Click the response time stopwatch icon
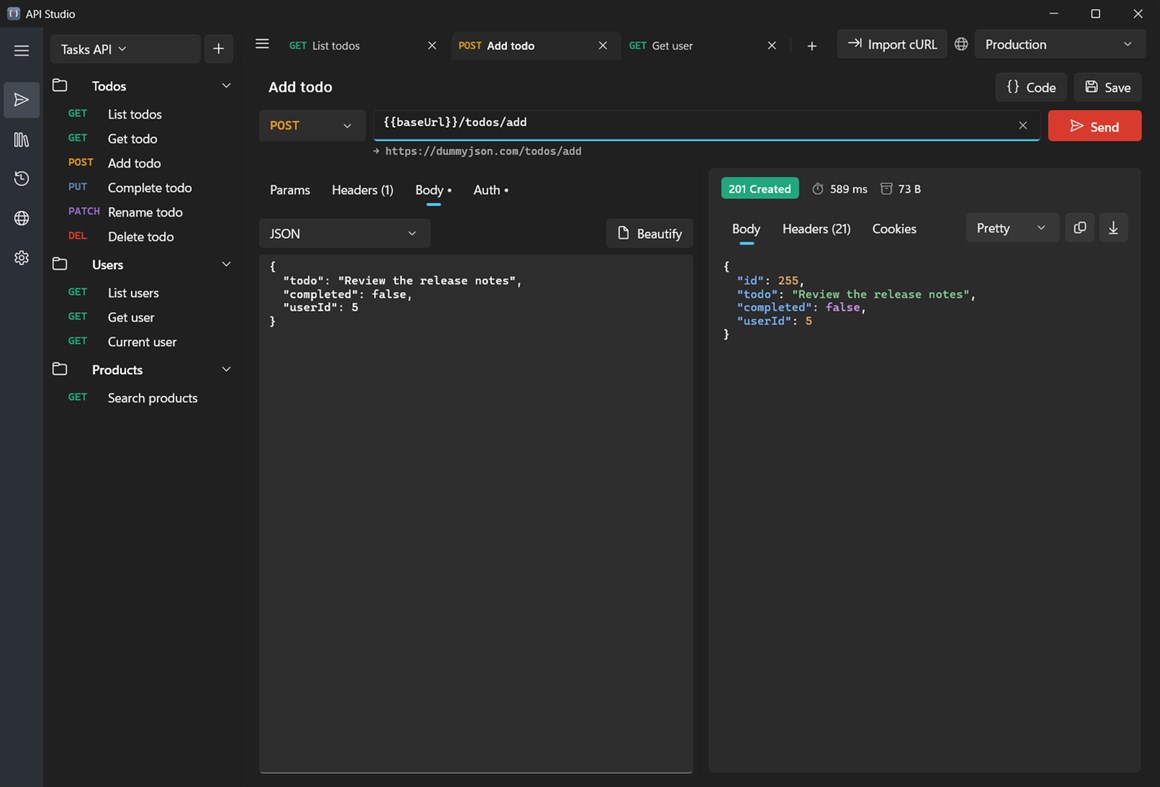1160x787 pixels. click(817, 189)
